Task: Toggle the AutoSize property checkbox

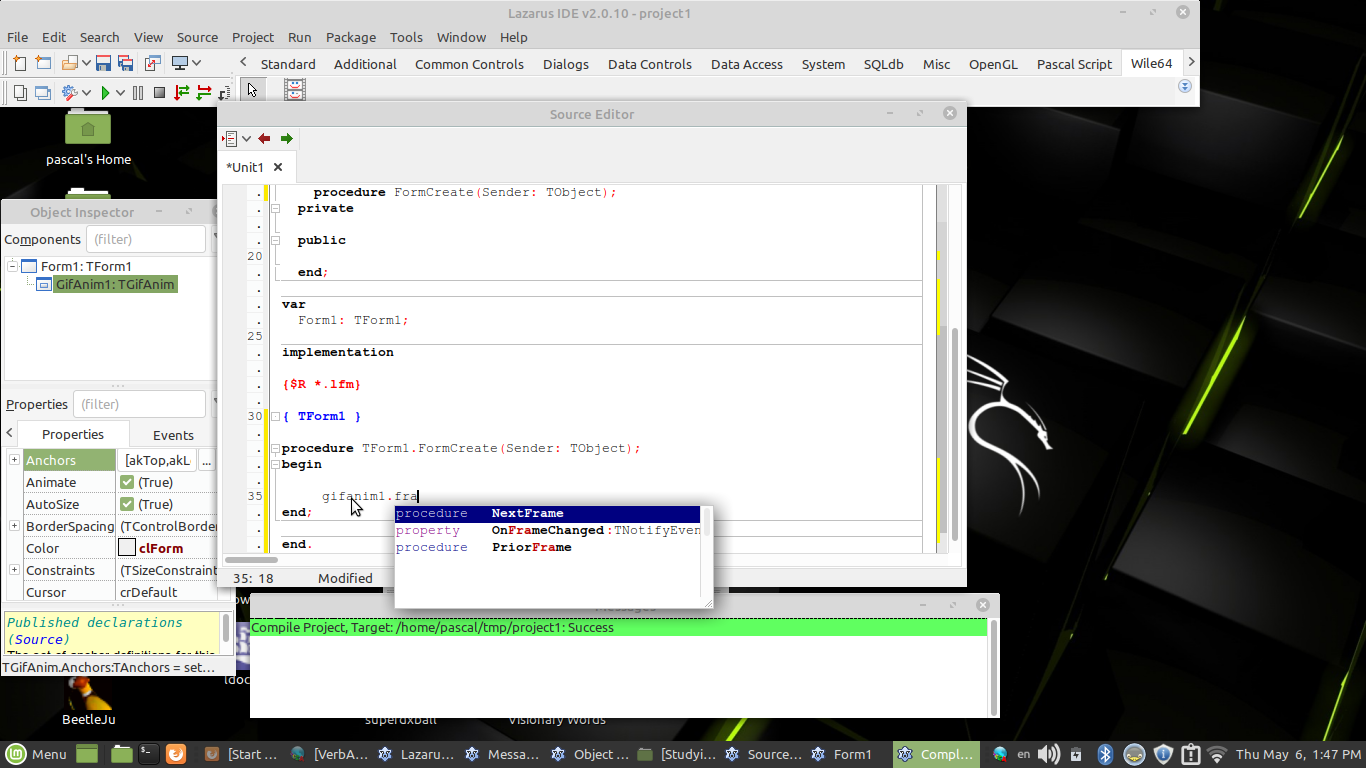Action: click(x=127, y=504)
